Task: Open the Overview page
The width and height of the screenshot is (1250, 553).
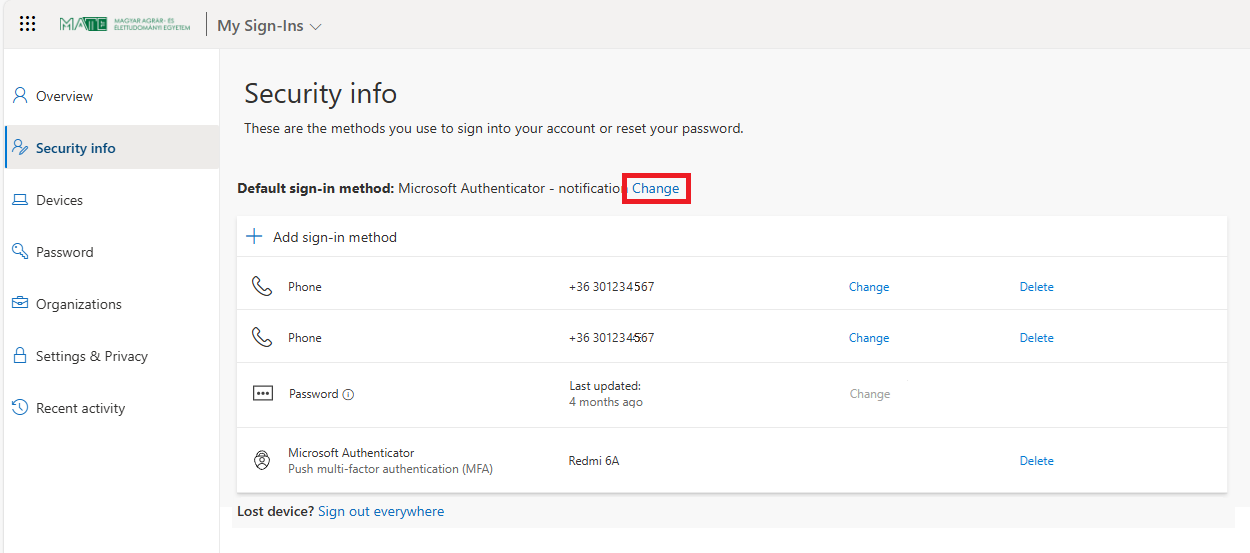Action: 64,96
